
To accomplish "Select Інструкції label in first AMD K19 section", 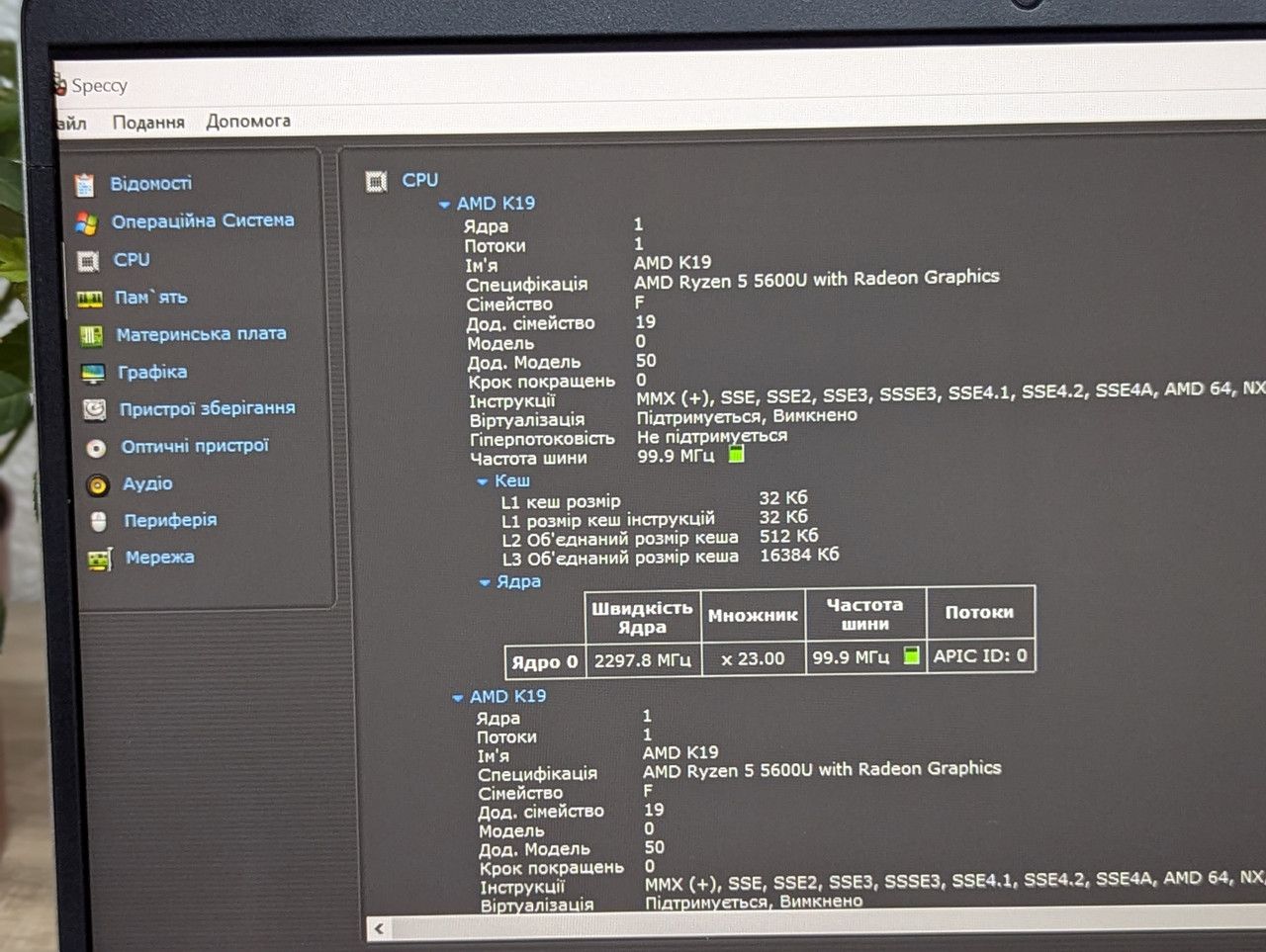I will (x=512, y=401).
